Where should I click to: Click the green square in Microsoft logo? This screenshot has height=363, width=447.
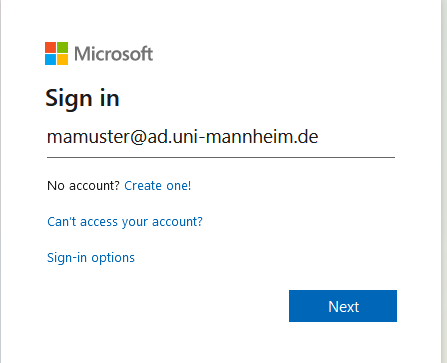(62, 47)
